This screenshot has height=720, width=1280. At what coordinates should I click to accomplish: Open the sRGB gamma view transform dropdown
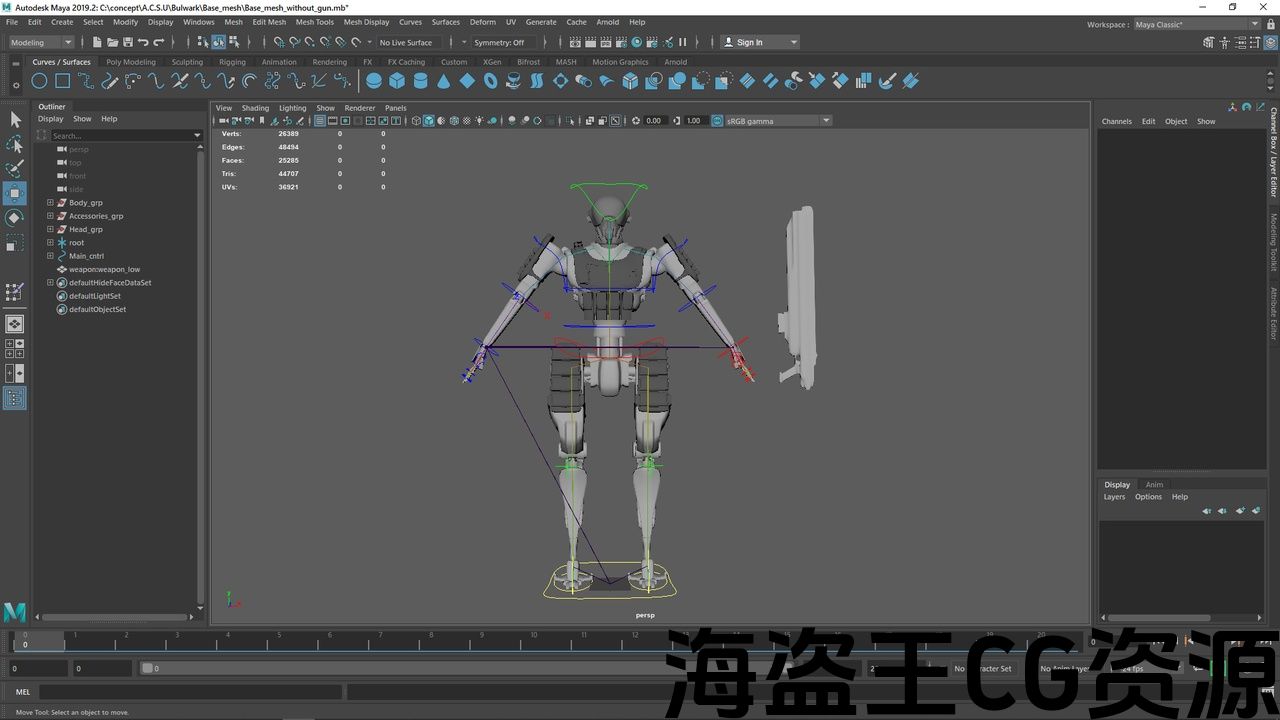coord(777,121)
